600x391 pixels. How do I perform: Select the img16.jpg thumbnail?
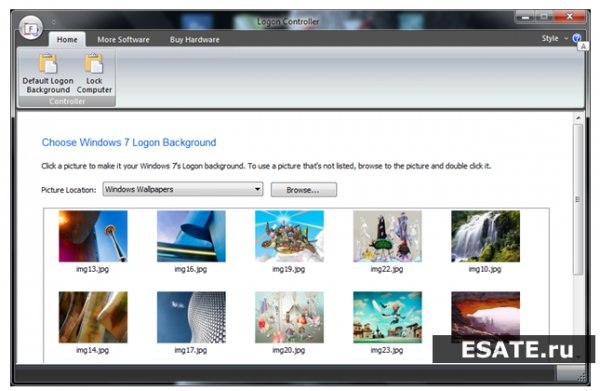pyautogui.click(x=191, y=236)
